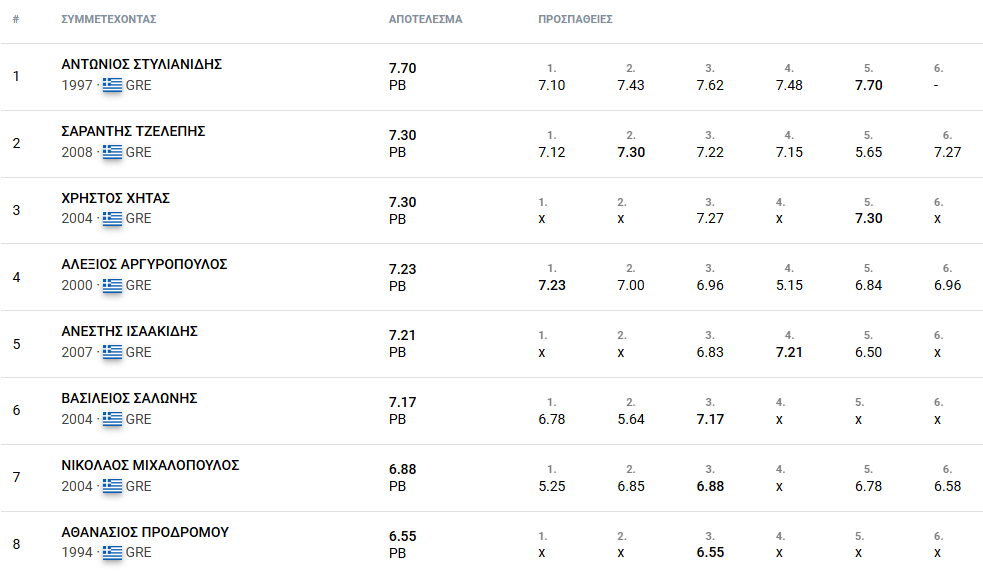Image resolution: width=983 pixels, height=572 pixels.
Task: Click the ΑΠΟΤΕΛΕΣΜΑ column header
Action: (x=425, y=19)
